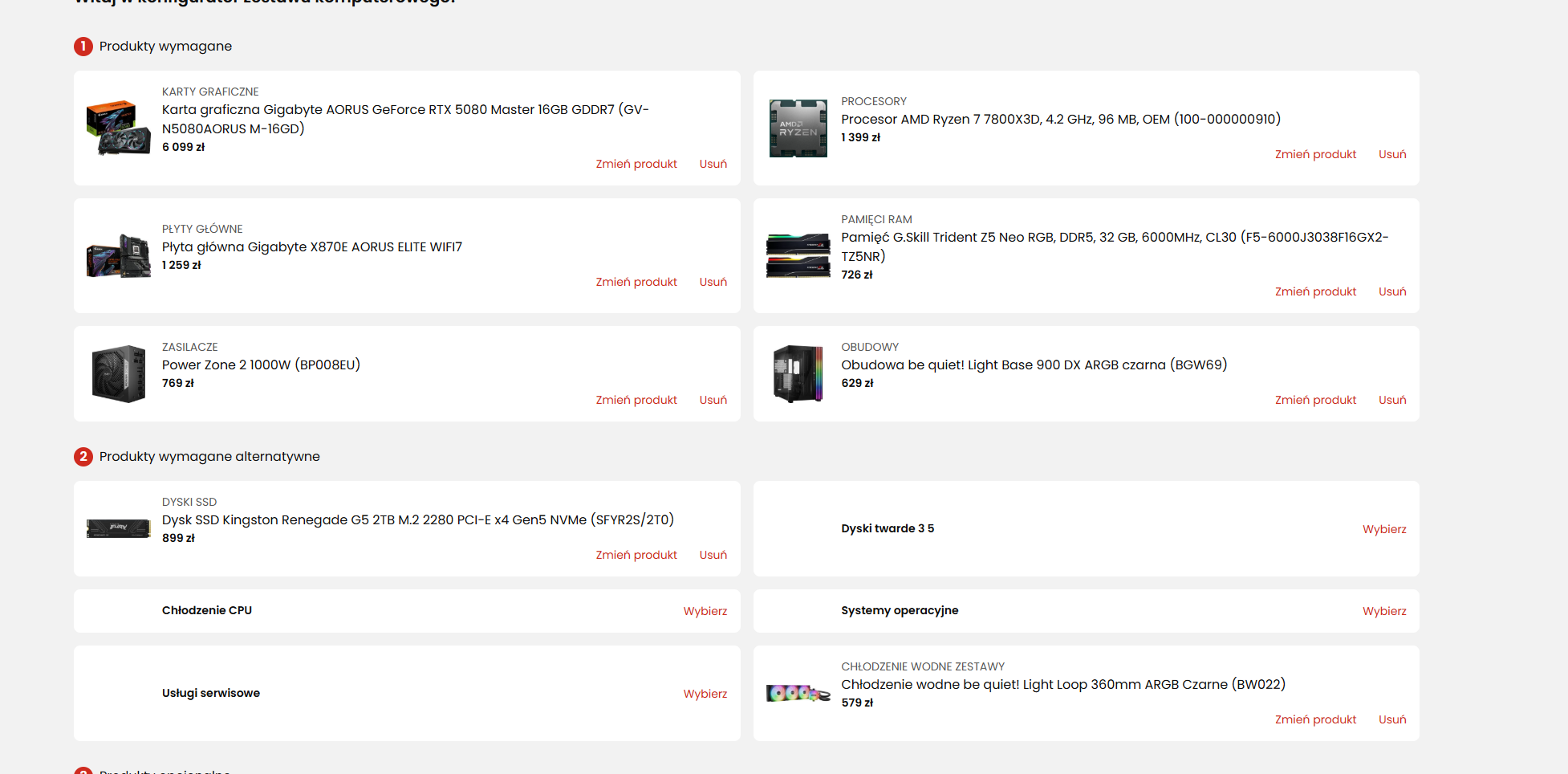Open the Gigabyte X870E motherboard image
This screenshot has width=1568, height=774.
pos(118,256)
